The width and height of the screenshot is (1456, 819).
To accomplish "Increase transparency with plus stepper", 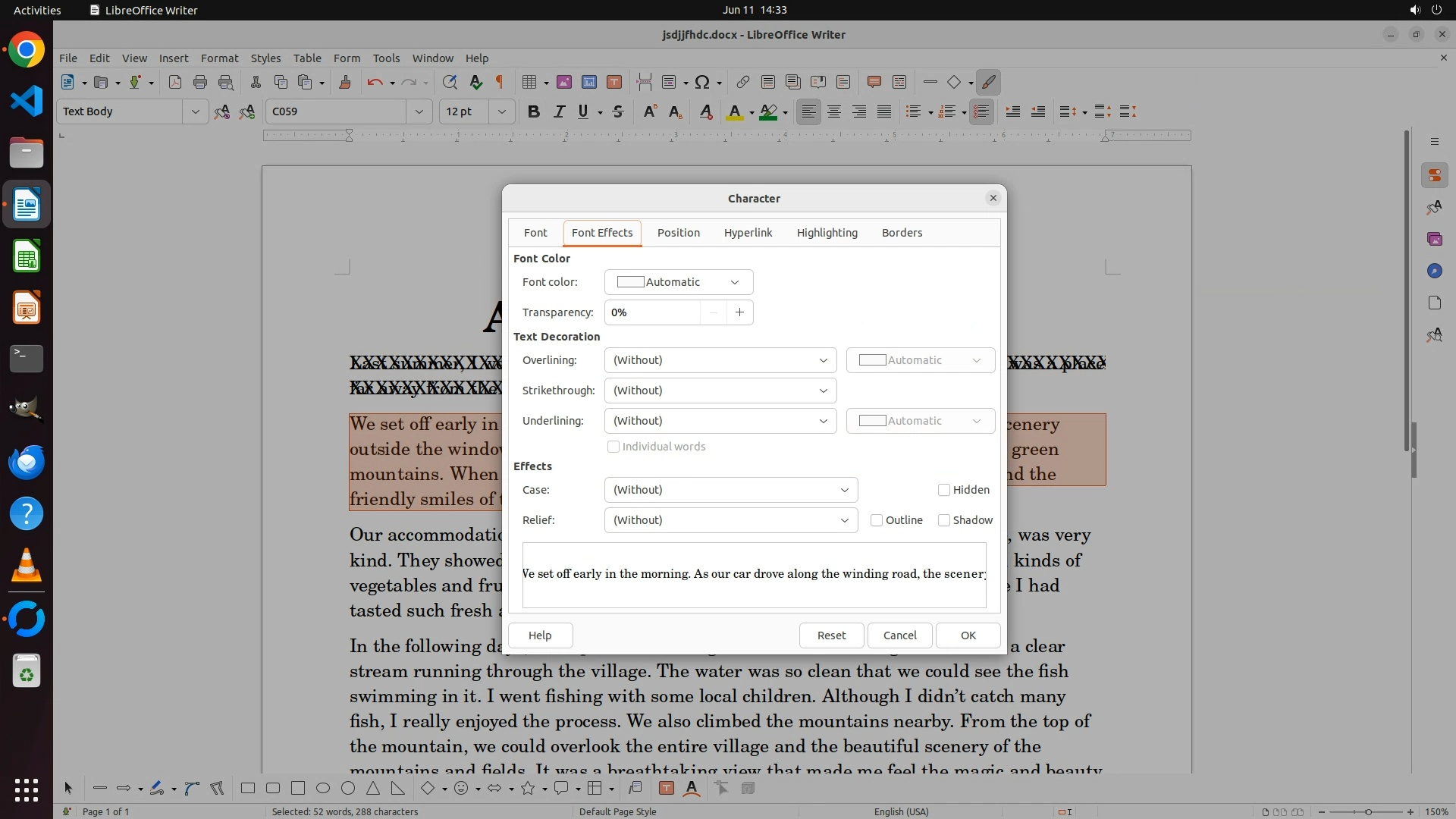I will coord(739,312).
